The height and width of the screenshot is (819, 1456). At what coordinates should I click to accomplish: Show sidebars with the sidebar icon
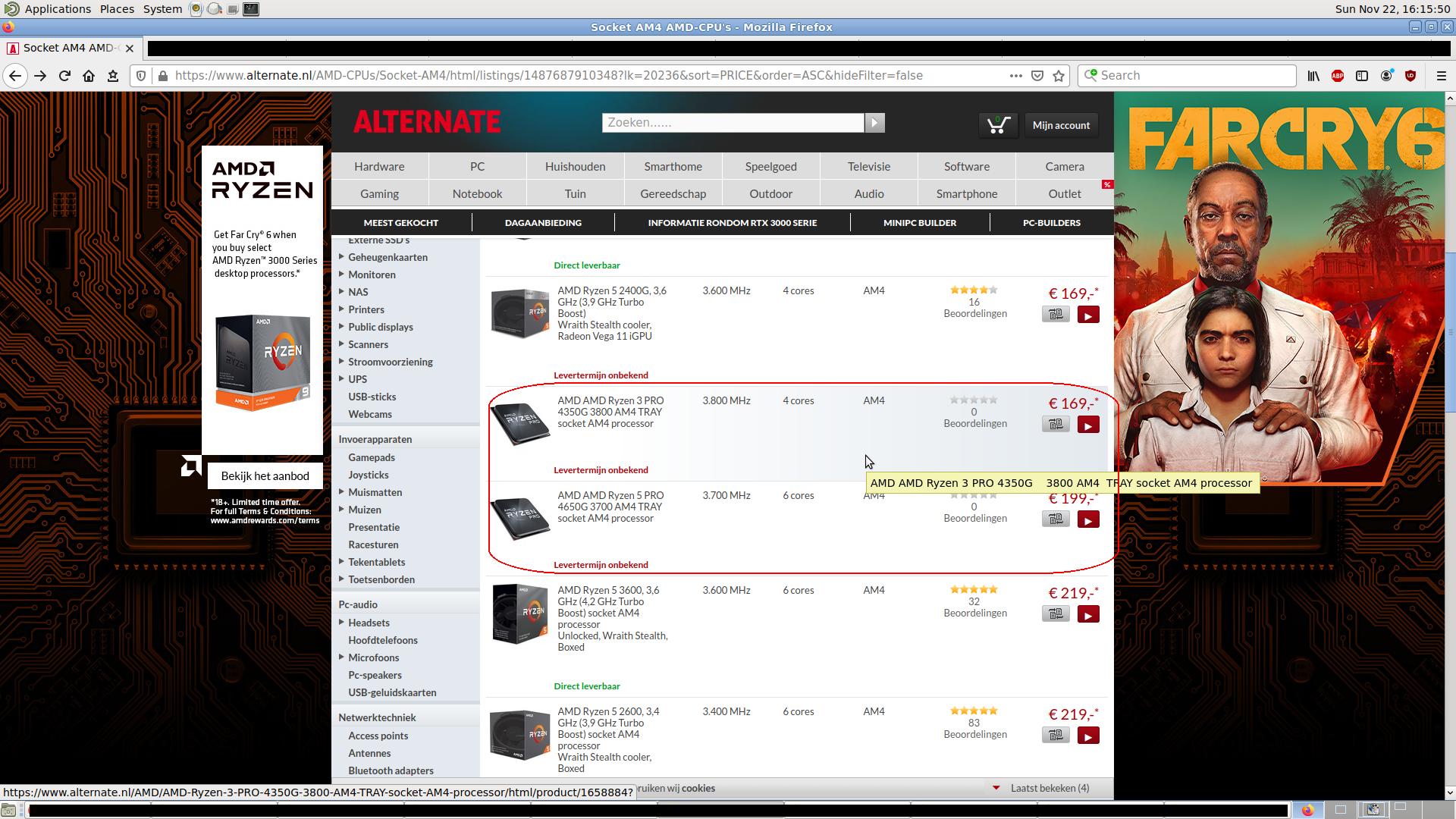coord(1362,76)
